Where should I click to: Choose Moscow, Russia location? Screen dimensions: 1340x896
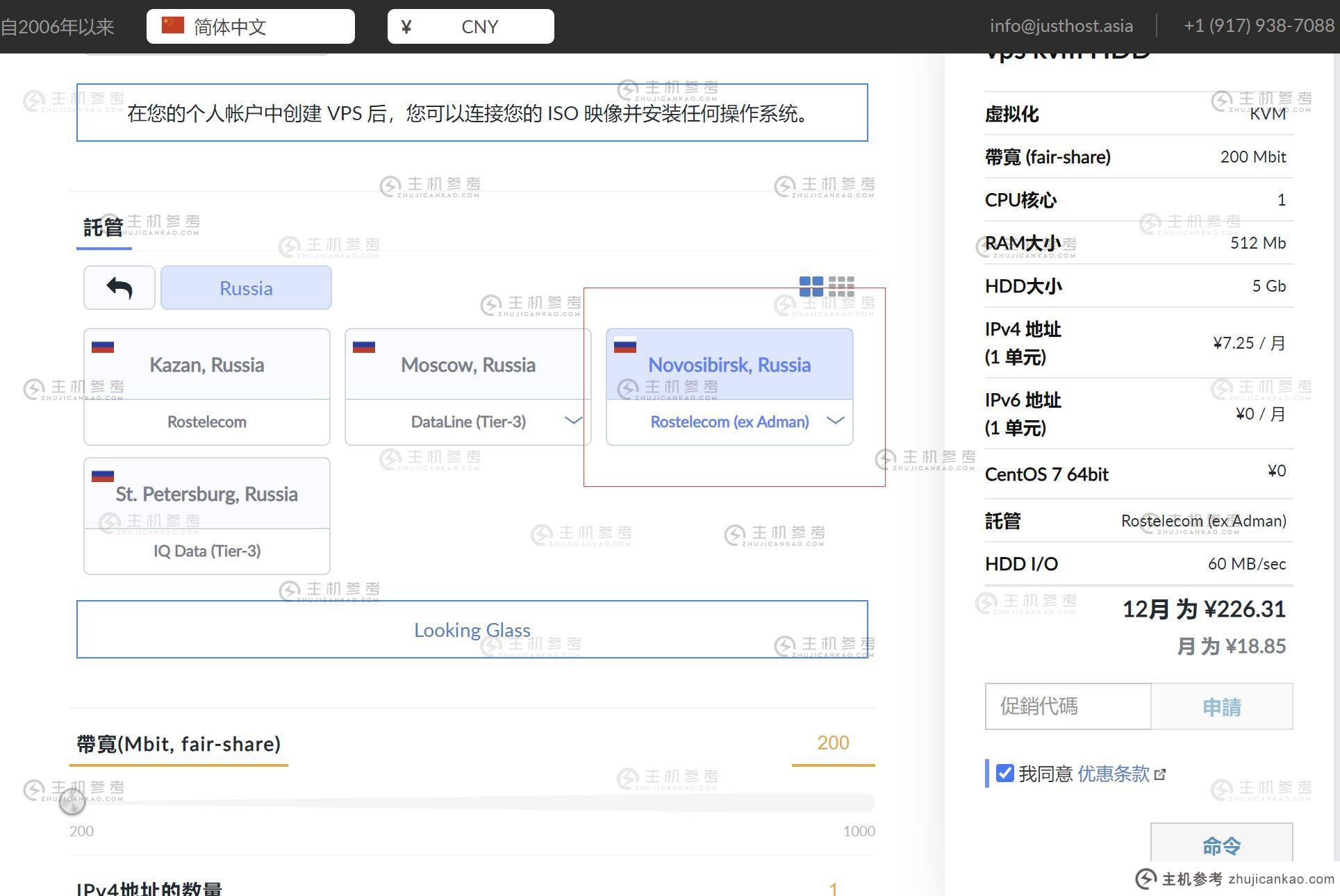click(x=468, y=365)
